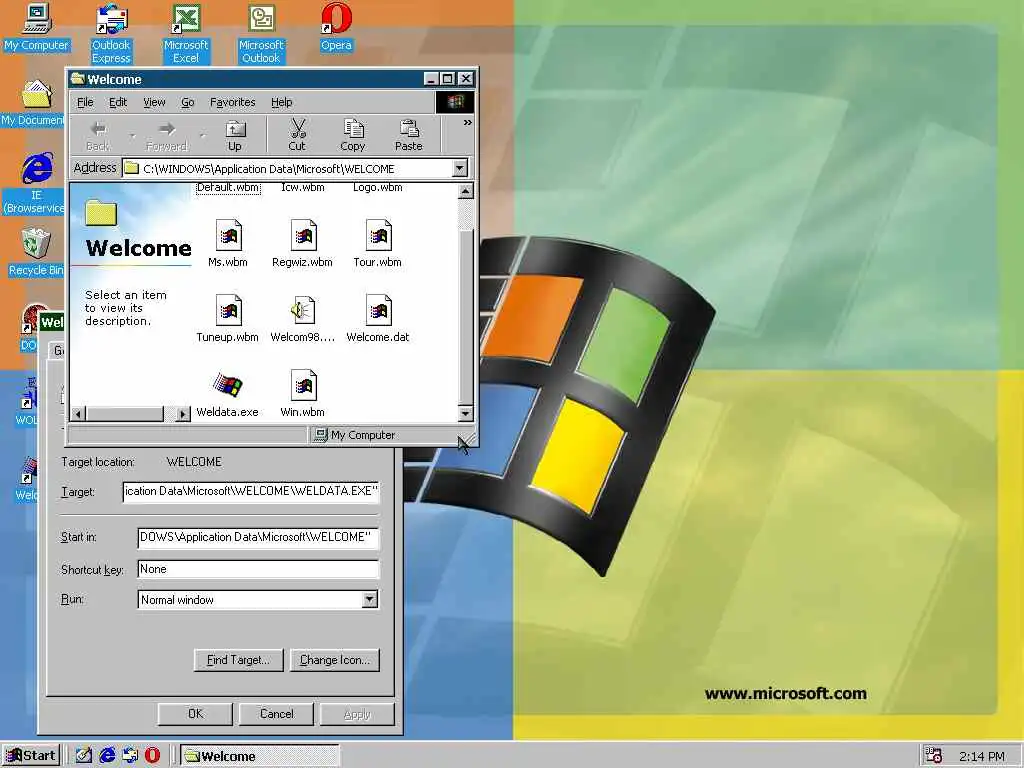The width and height of the screenshot is (1024, 768).
Task: Select the Ms.wbm file
Action: point(228,244)
